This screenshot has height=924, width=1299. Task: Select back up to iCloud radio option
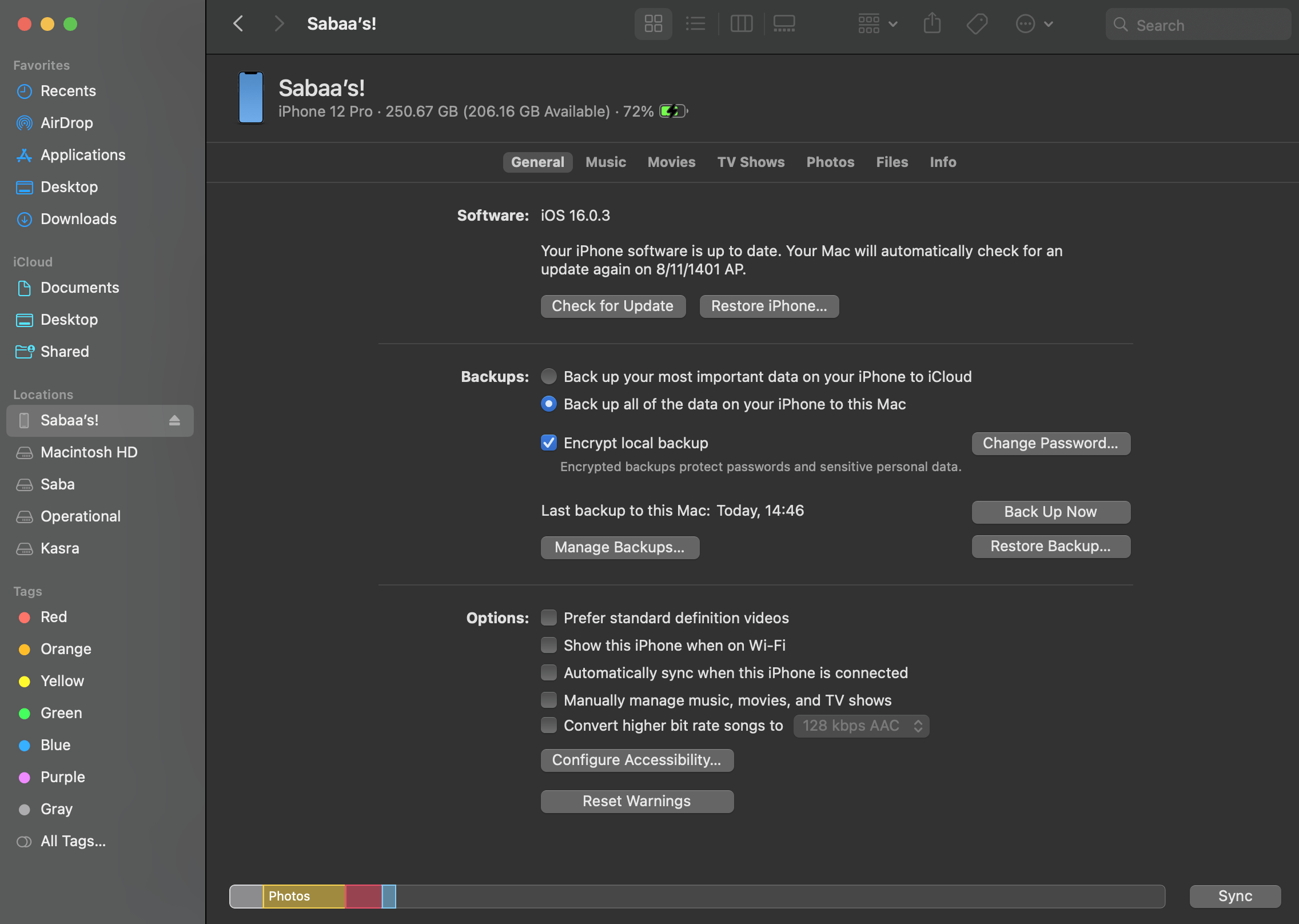(549, 376)
